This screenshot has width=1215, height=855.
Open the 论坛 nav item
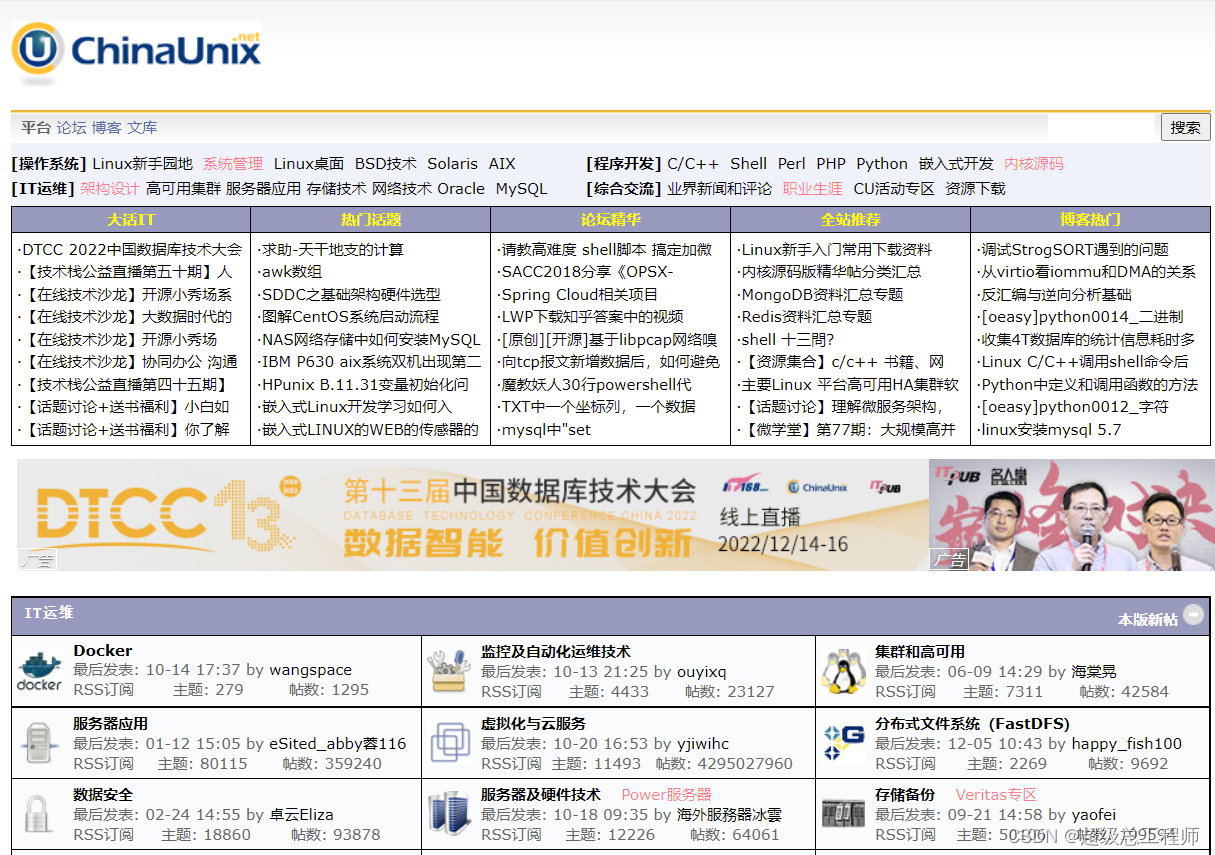(71, 127)
